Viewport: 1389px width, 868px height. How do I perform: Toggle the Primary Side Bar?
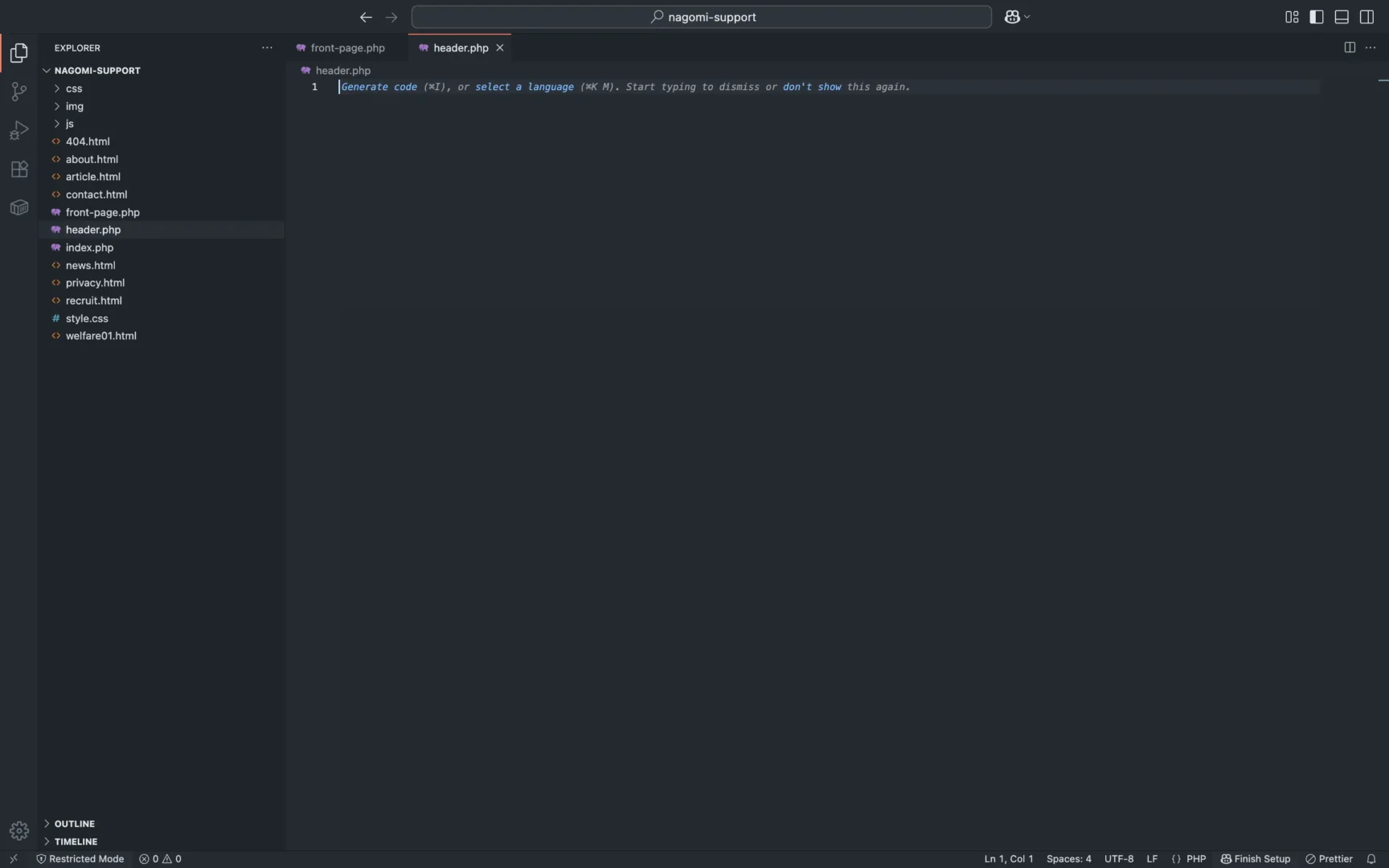tap(1317, 17)
